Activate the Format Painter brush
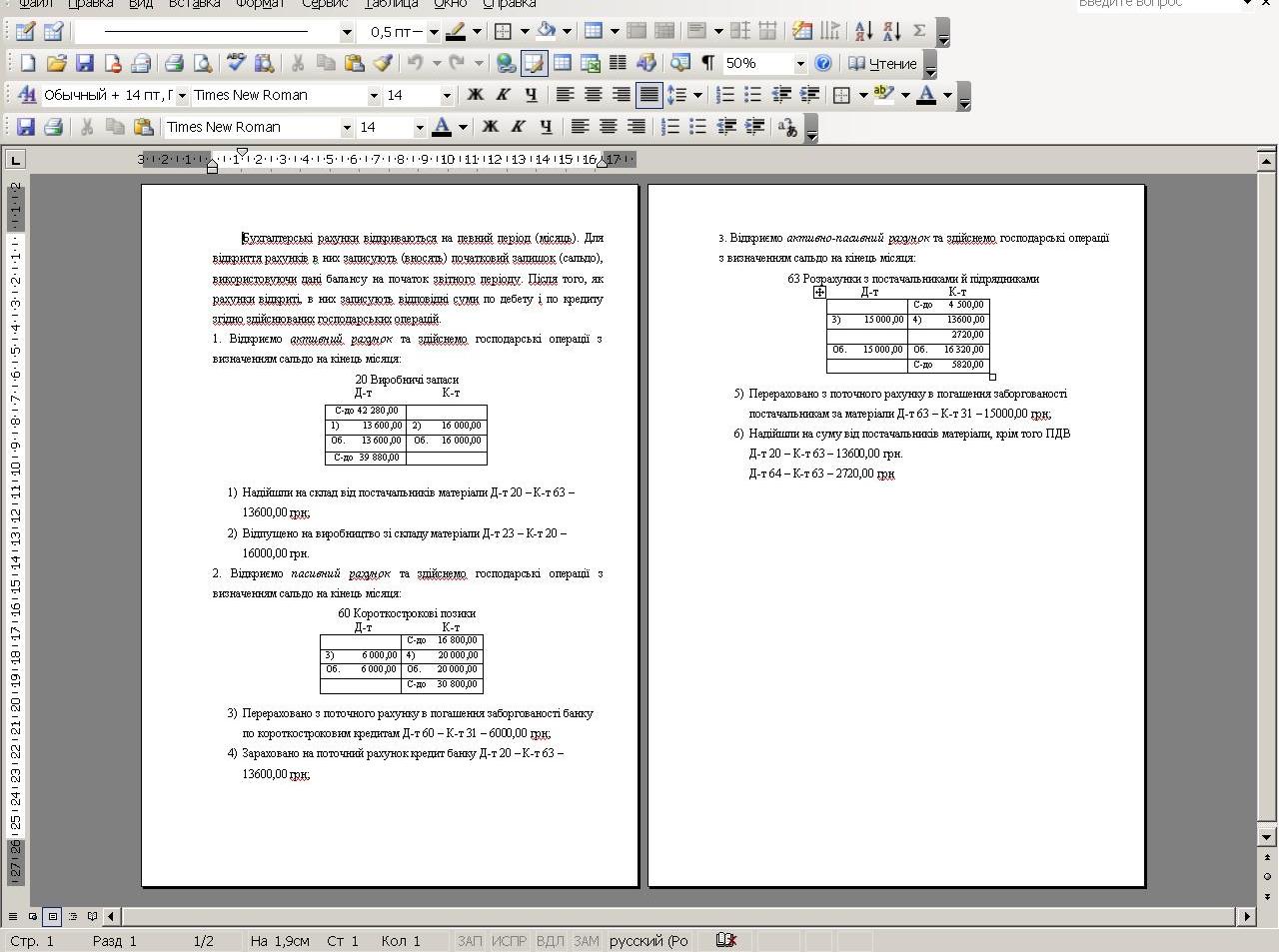This screenshot has height=952, width=1279. point(383,63)
